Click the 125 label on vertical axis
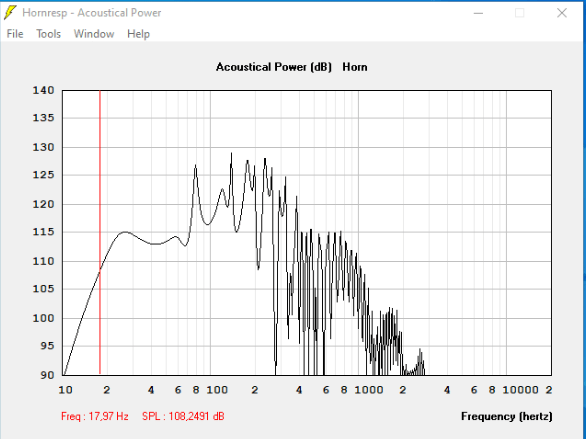586x439 pixels. coord(44,175)
